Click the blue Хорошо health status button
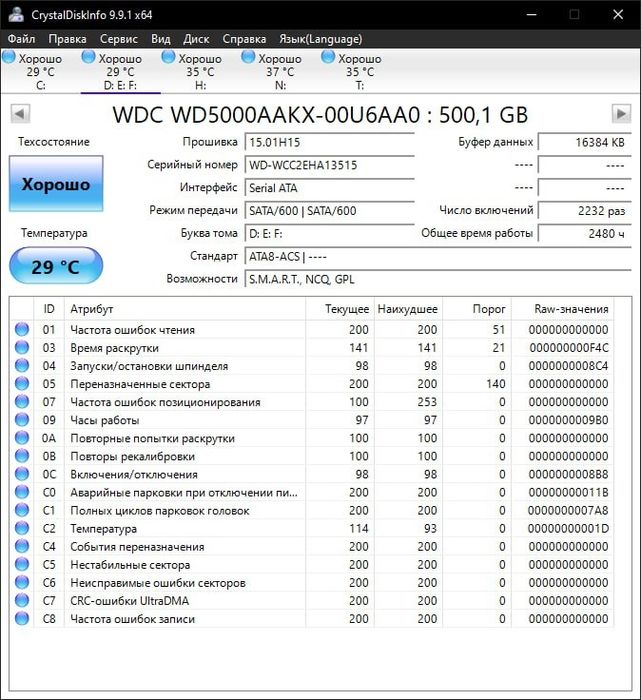Image resolution: width=641 pixels, height=700 pixels. click(56, 183)
